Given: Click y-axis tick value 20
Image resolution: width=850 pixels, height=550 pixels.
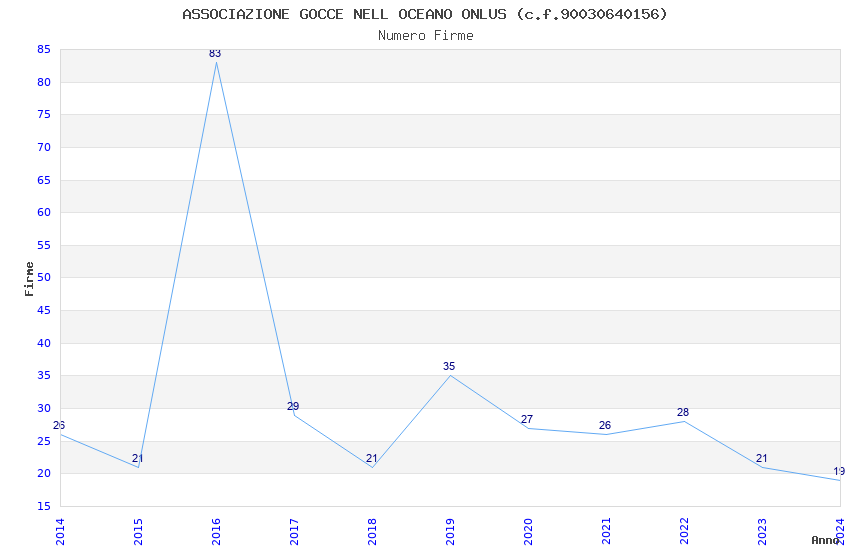Looking at the screenshot, I should [44, 474].
